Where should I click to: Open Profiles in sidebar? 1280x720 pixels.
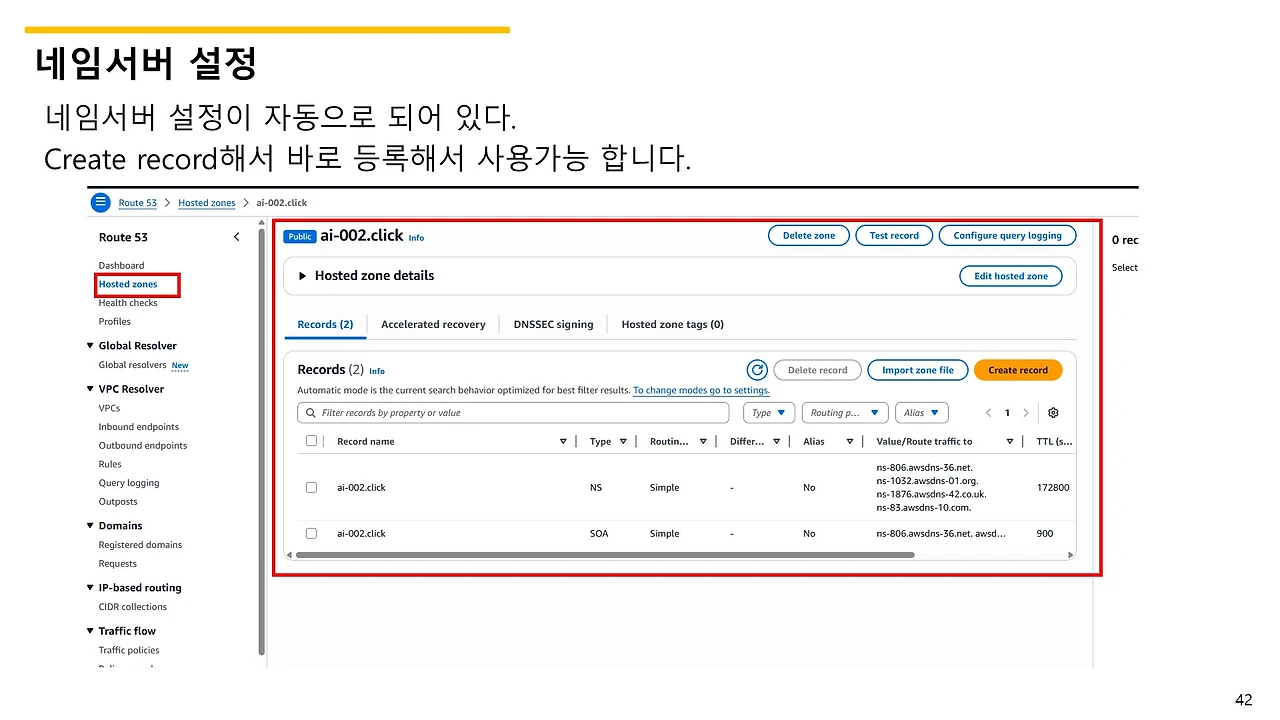coord(115,322)
